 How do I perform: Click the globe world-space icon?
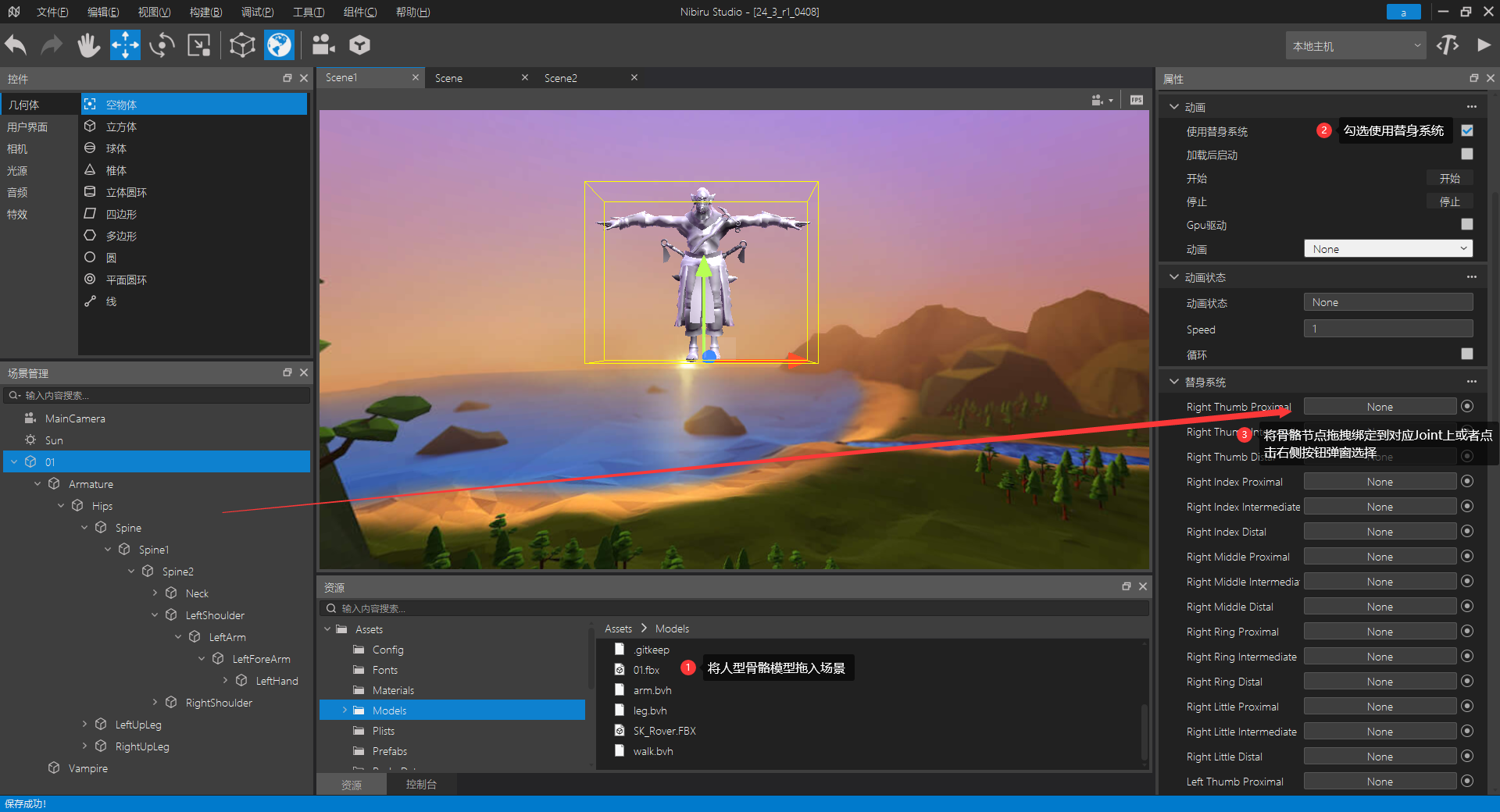[x=279, y=45]
